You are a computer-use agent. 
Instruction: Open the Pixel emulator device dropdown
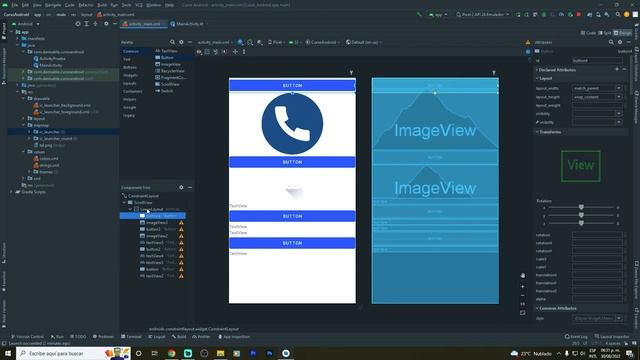[482, 14]
